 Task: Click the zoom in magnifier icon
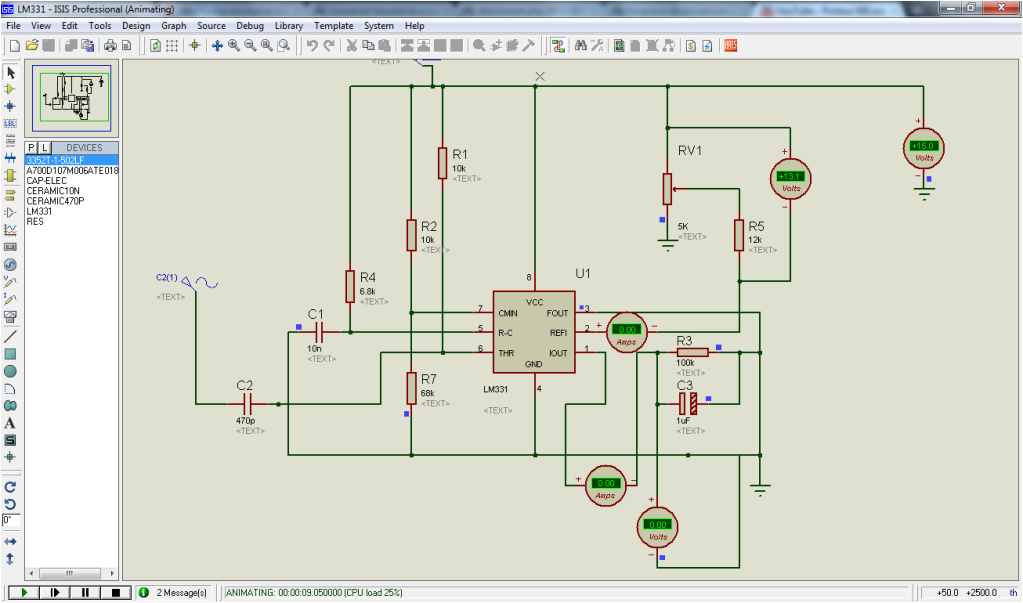[234, 46]
